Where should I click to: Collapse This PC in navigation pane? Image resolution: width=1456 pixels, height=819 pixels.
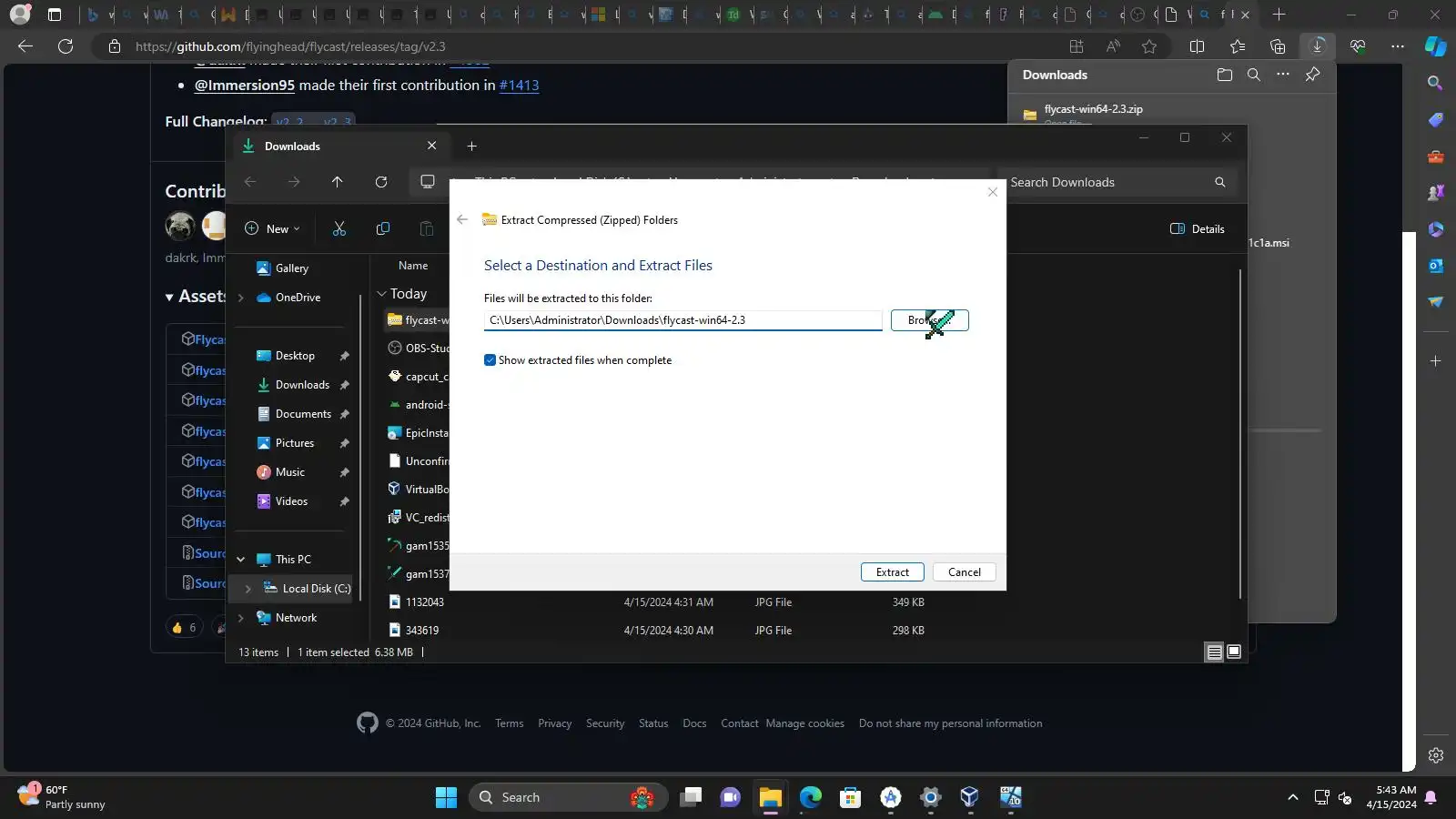241,560
